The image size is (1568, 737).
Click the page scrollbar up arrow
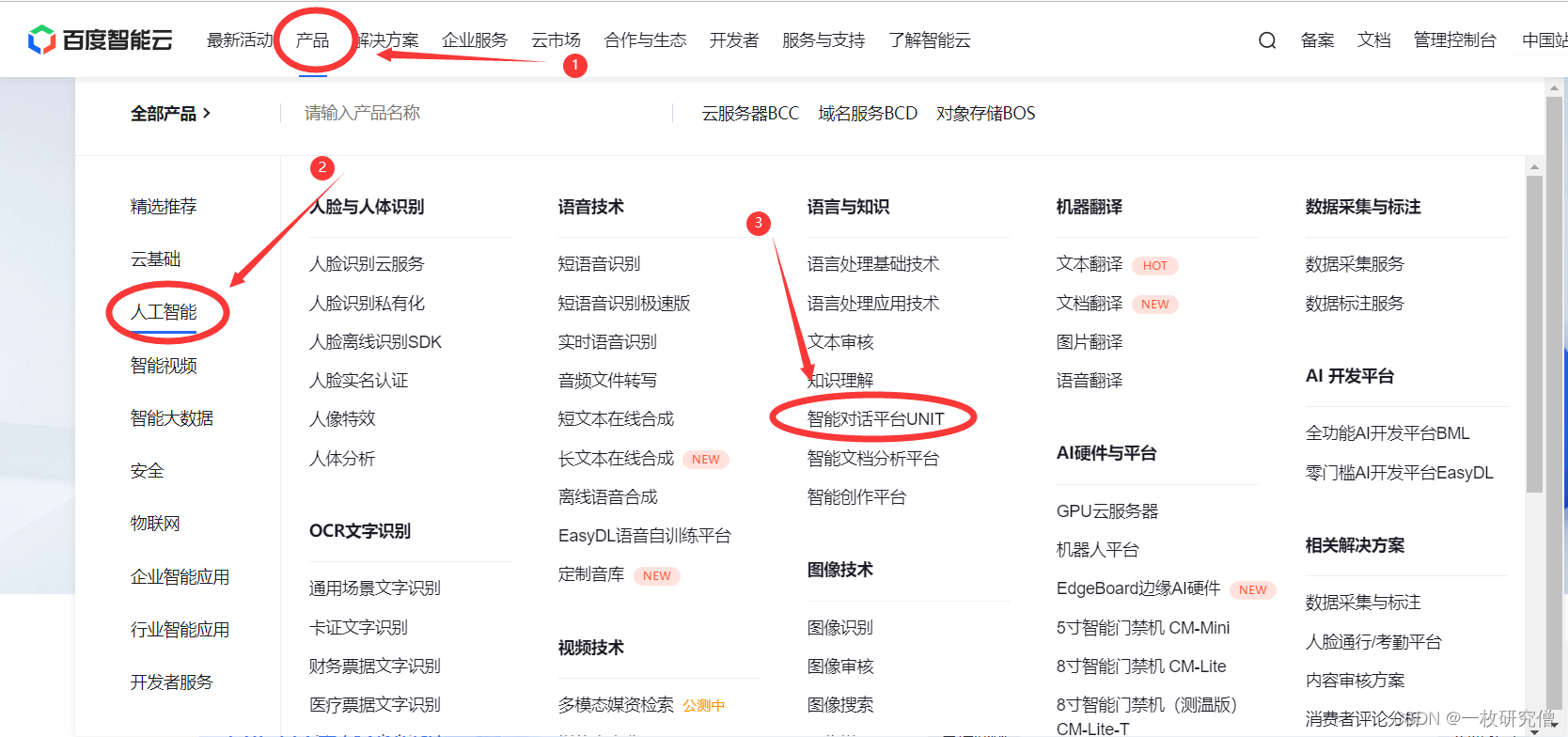point(1554,87)
